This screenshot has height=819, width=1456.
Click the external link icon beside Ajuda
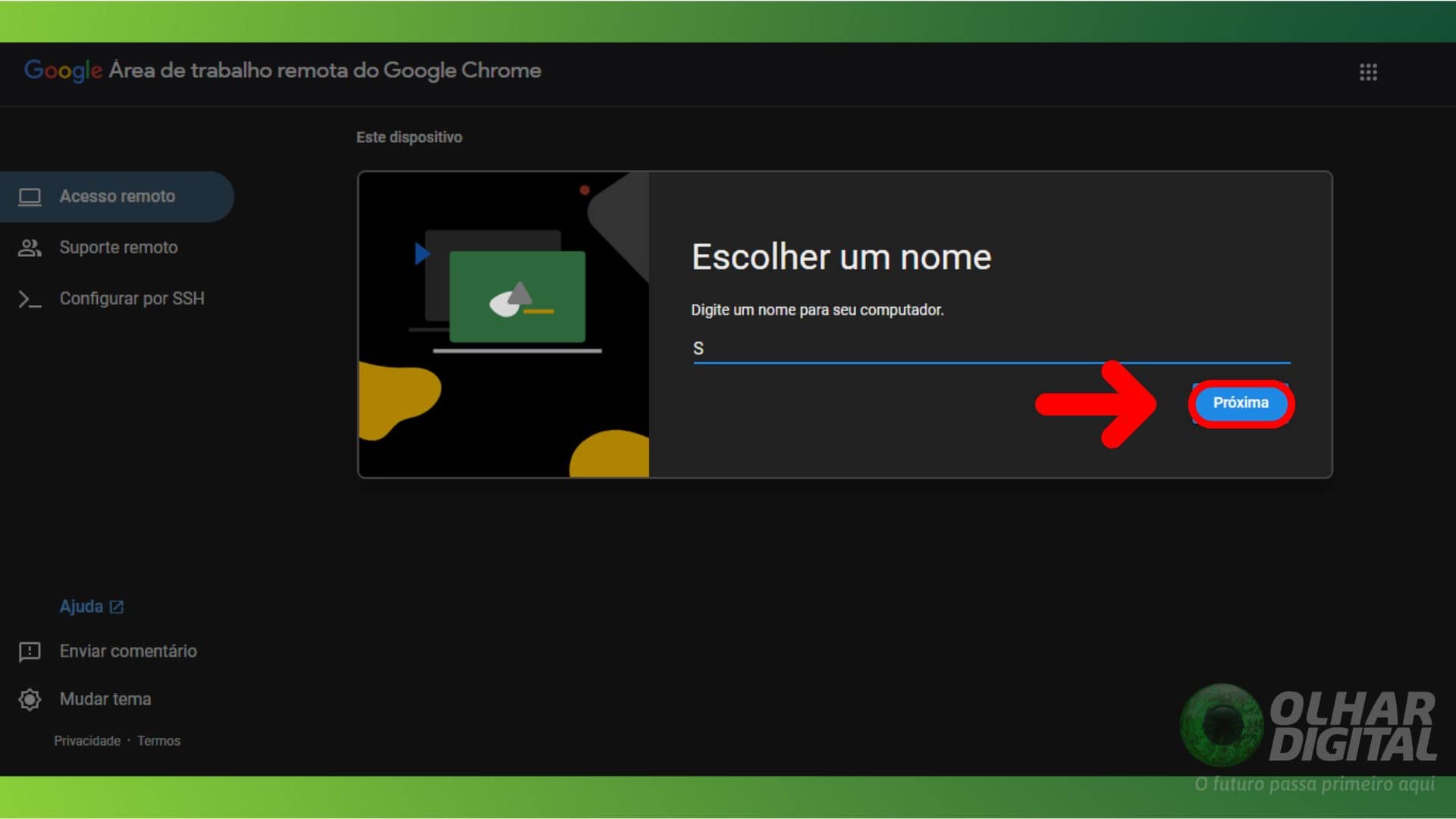click(x=116, y=607)
